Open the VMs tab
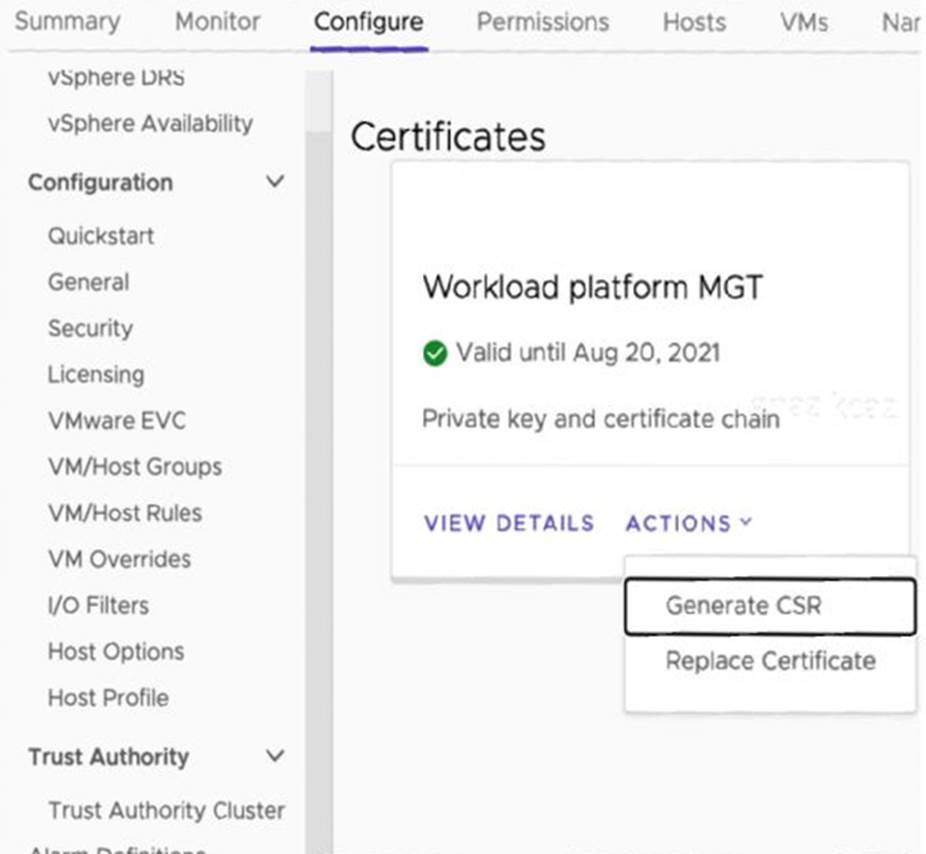Image resolution: width=926 pixels, height=854 pixels. pos(804,22)
